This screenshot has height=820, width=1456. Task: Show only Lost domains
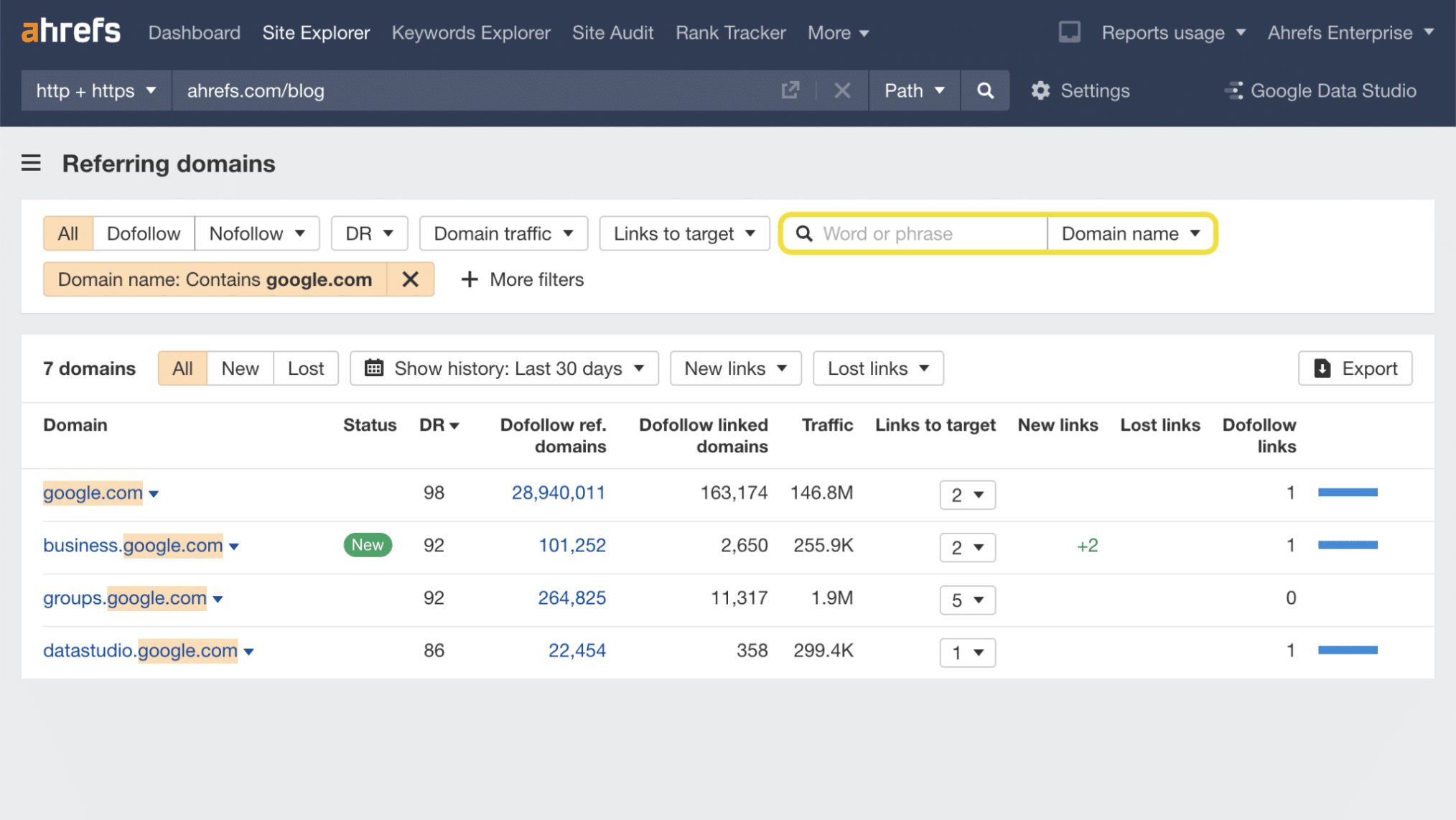click(x=306, y=368)
